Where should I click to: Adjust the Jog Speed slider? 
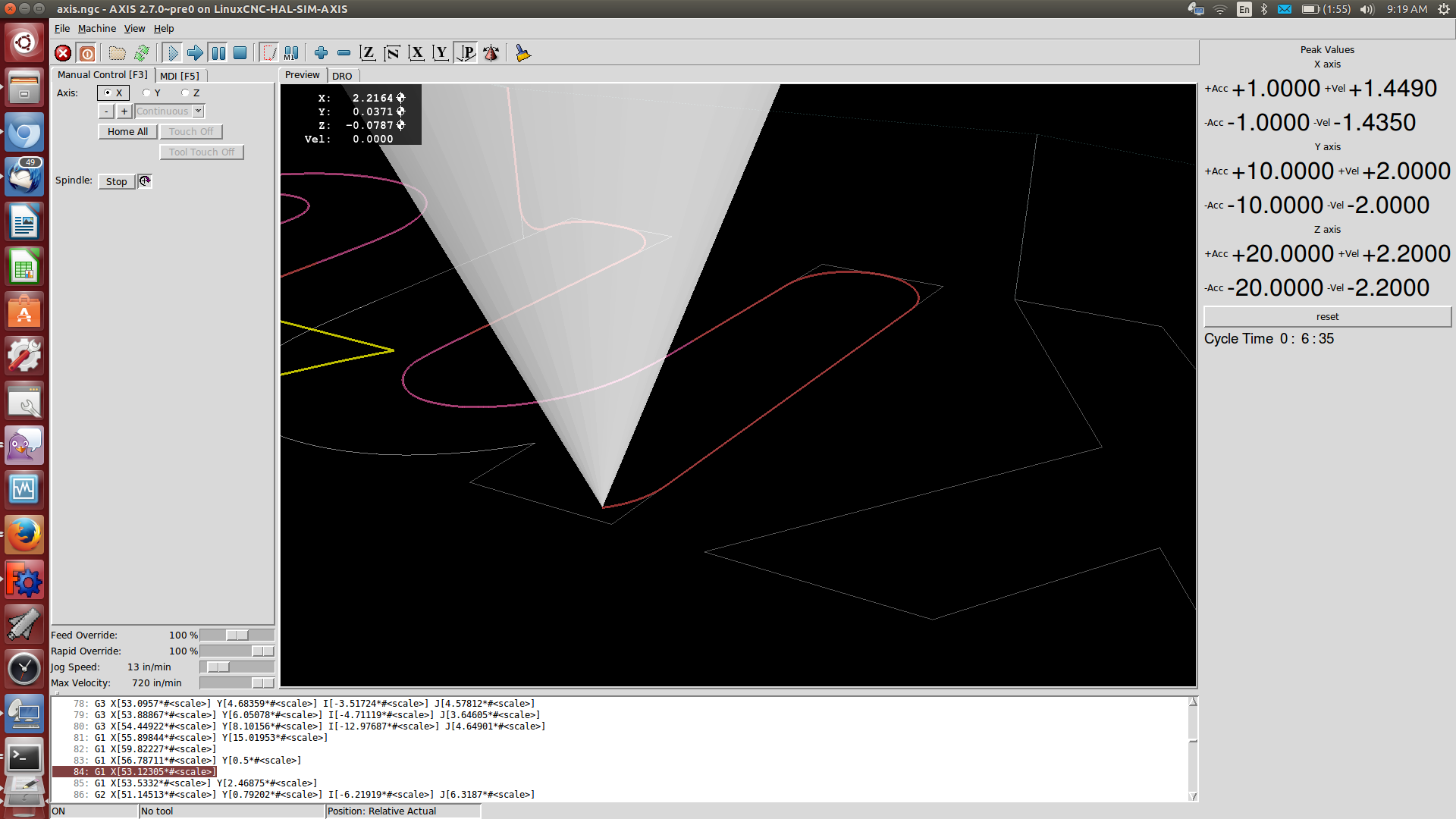[x=237, y=667]
